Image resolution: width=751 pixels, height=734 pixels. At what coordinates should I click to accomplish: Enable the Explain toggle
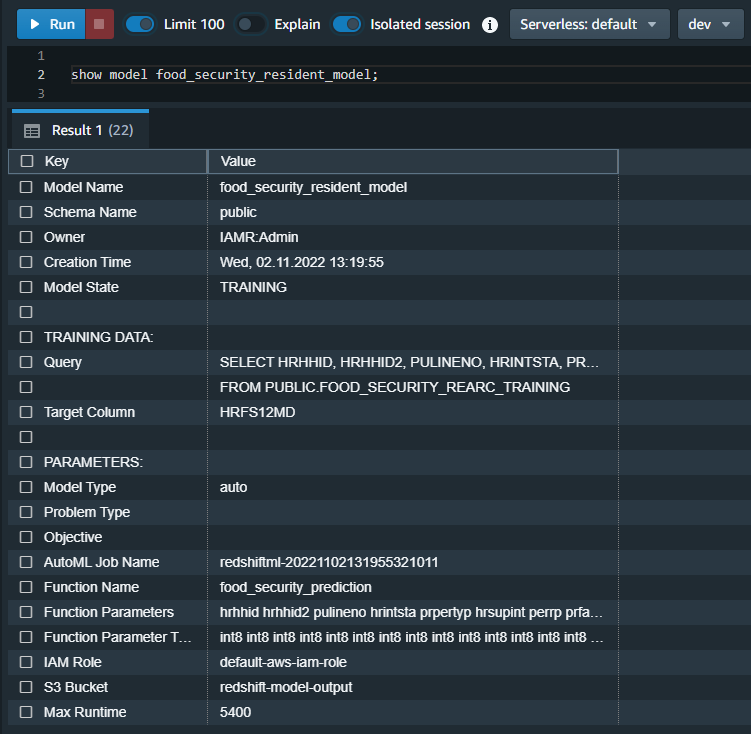click(250, 24)
